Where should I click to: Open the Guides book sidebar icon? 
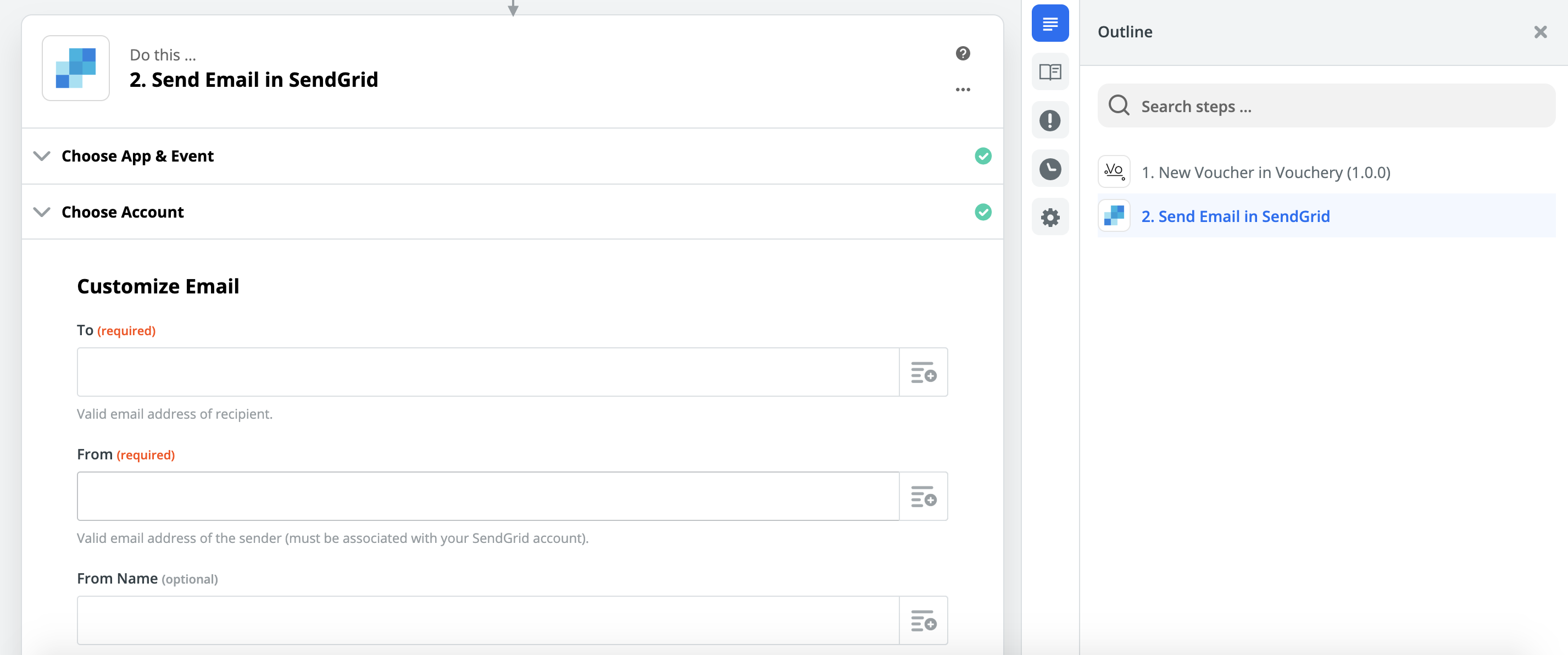pyautogui.click(x=1049, y=72)
